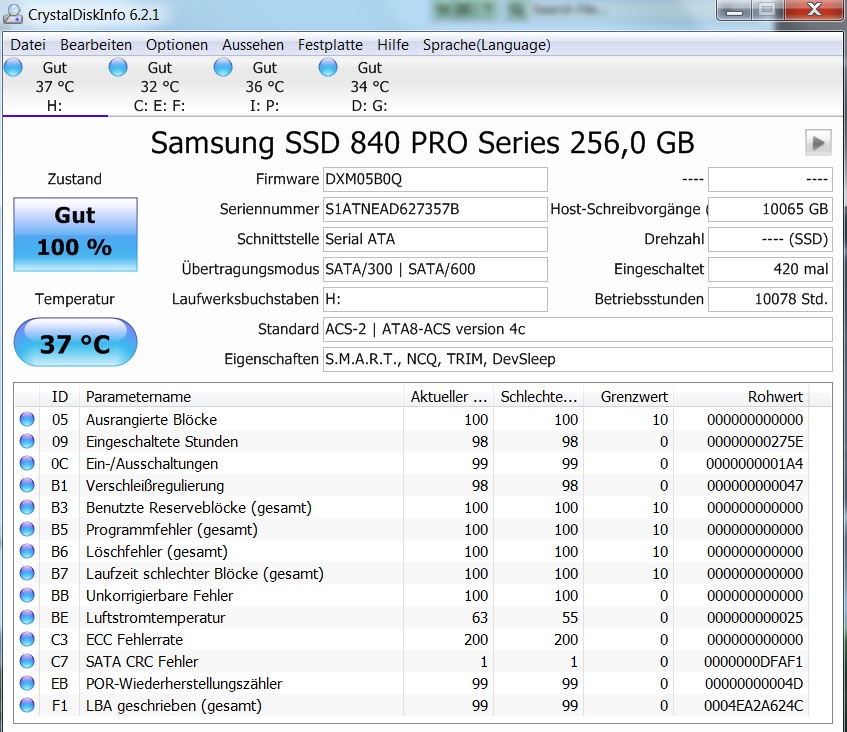Select the Luftstromtemperatur row name
The height and width of the screenshot is (732, 847).
point(155,617)
